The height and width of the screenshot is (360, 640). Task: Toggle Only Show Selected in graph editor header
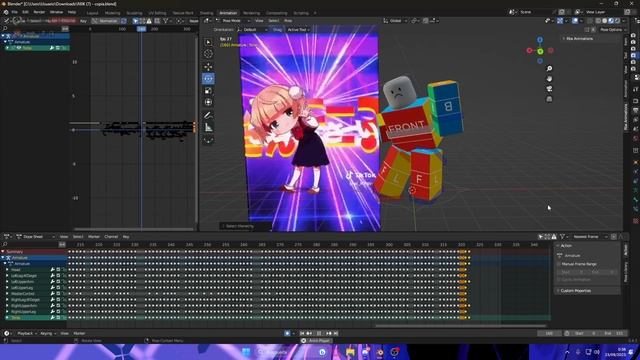pos(136,21)
